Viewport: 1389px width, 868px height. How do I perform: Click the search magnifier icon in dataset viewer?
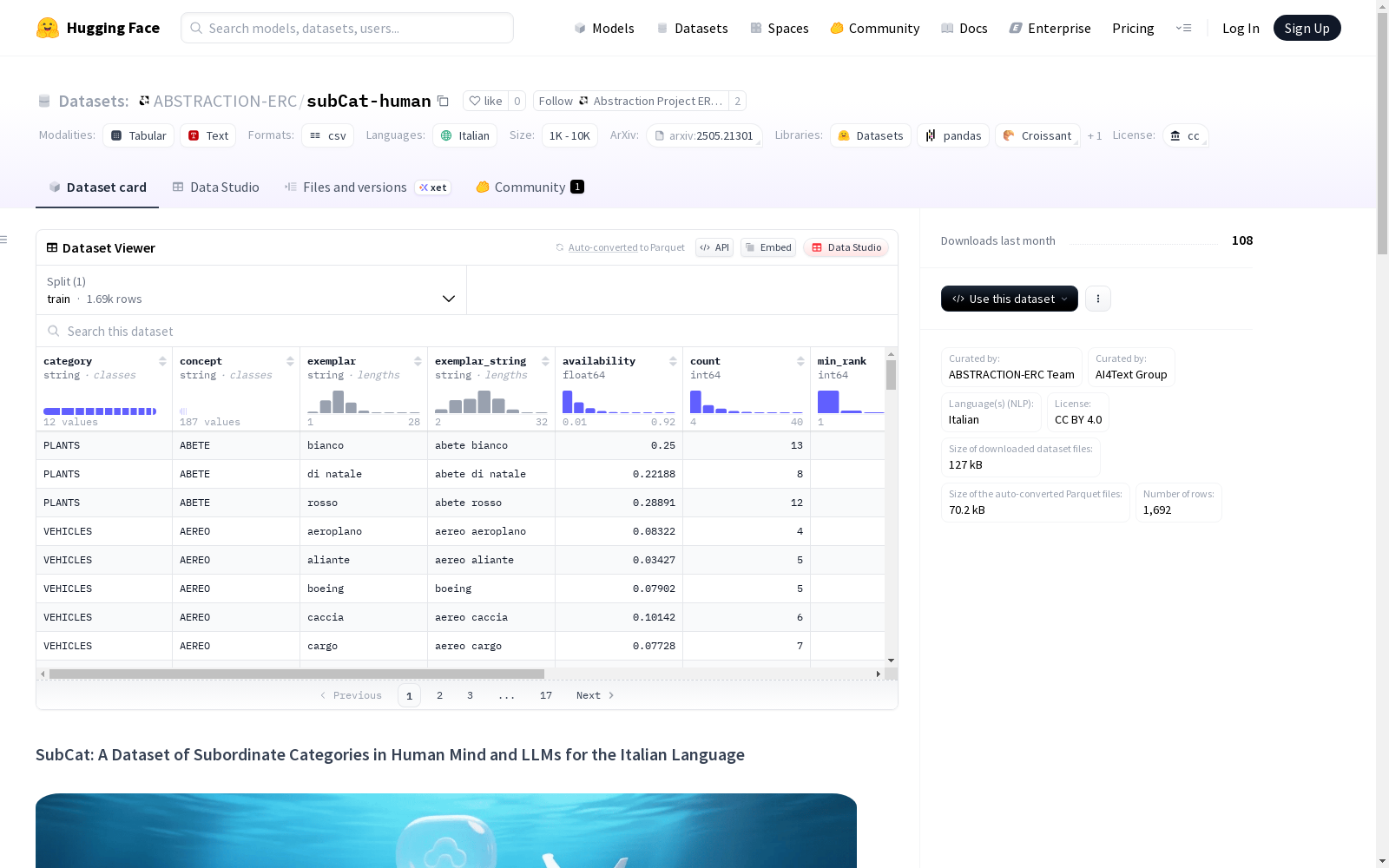54,331
